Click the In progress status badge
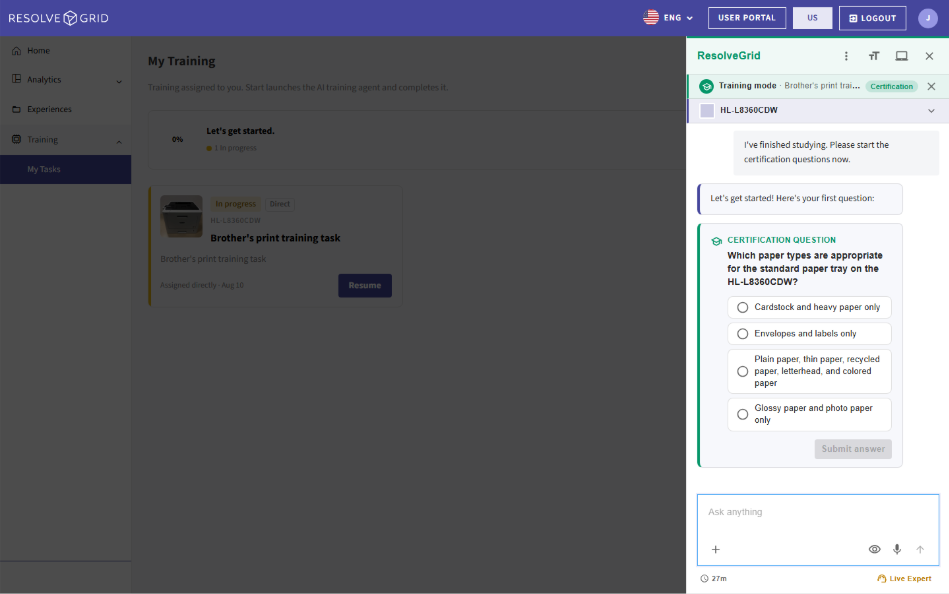The image size is (949, 594). click(x=235, y=204)
